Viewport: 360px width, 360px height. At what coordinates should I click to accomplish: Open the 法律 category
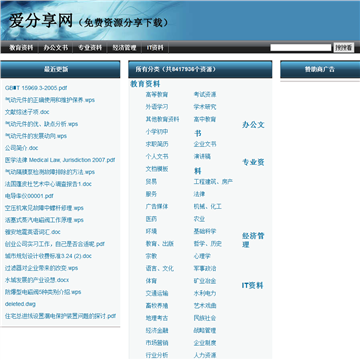point(199,194)
